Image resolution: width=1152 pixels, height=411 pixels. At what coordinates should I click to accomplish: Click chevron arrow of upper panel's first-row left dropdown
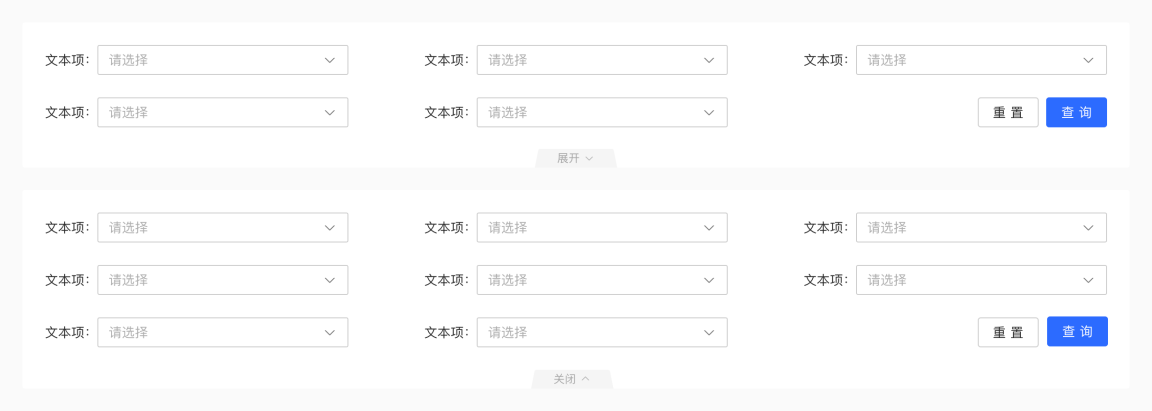tap(330, 60)
